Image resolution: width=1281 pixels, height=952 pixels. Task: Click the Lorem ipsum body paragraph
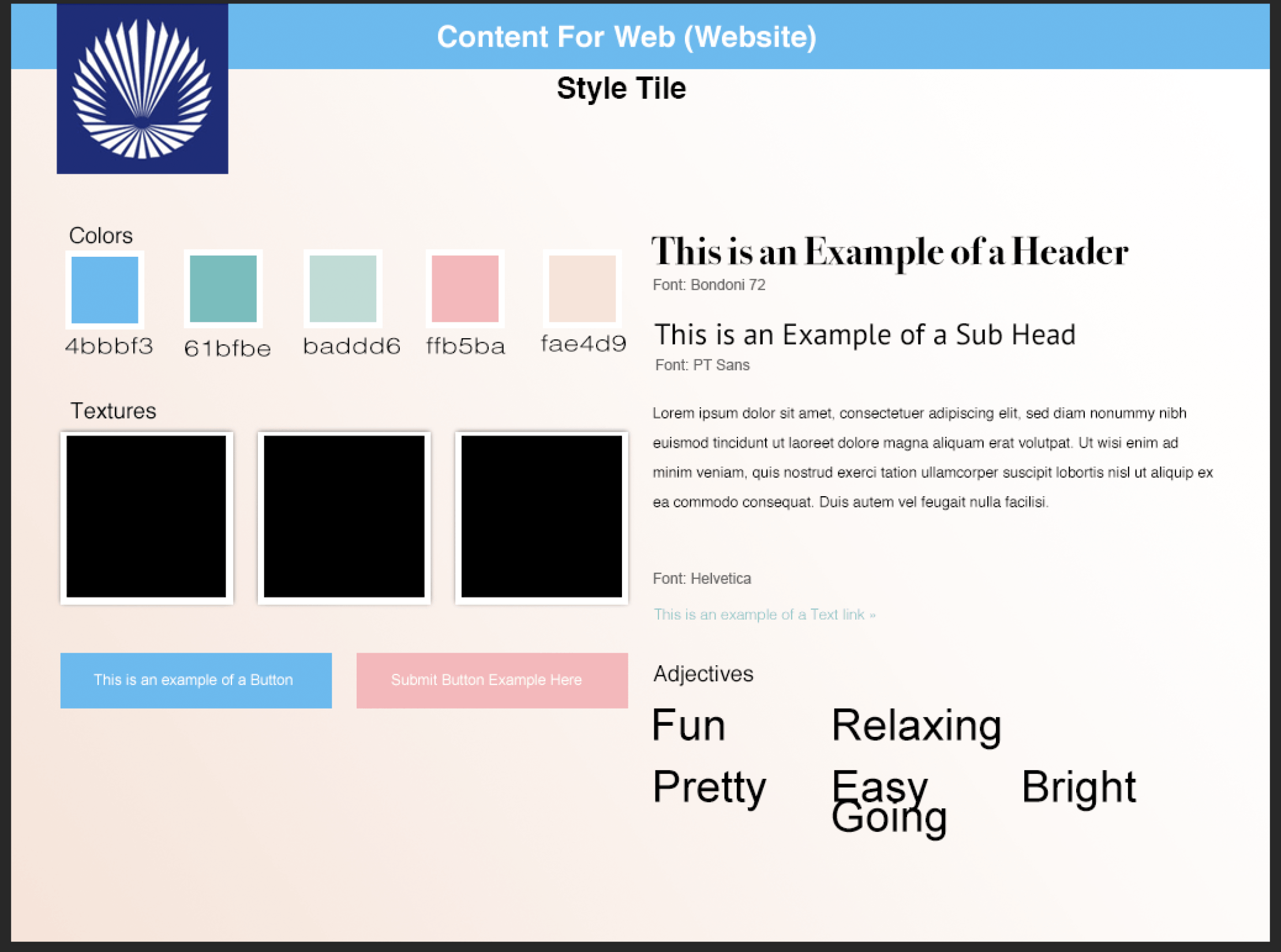point(933,458)
